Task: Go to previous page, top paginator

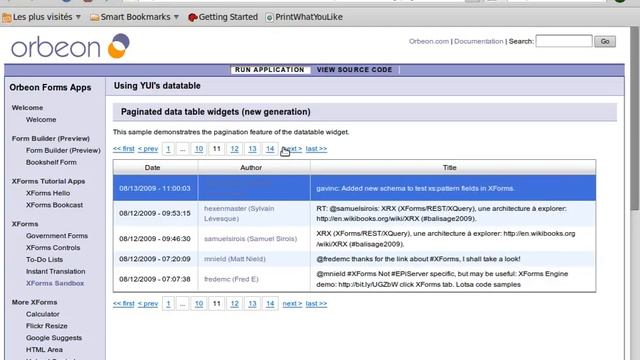Action: (x=148, y=149)
